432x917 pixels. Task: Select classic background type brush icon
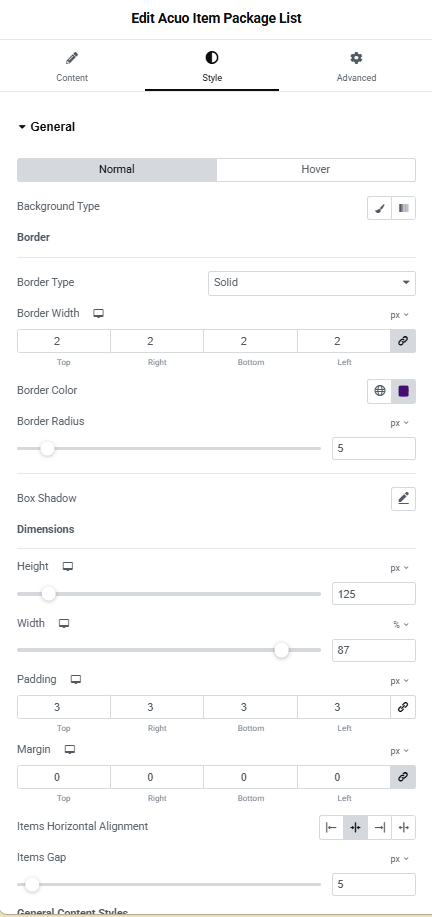tap(379, 208)
